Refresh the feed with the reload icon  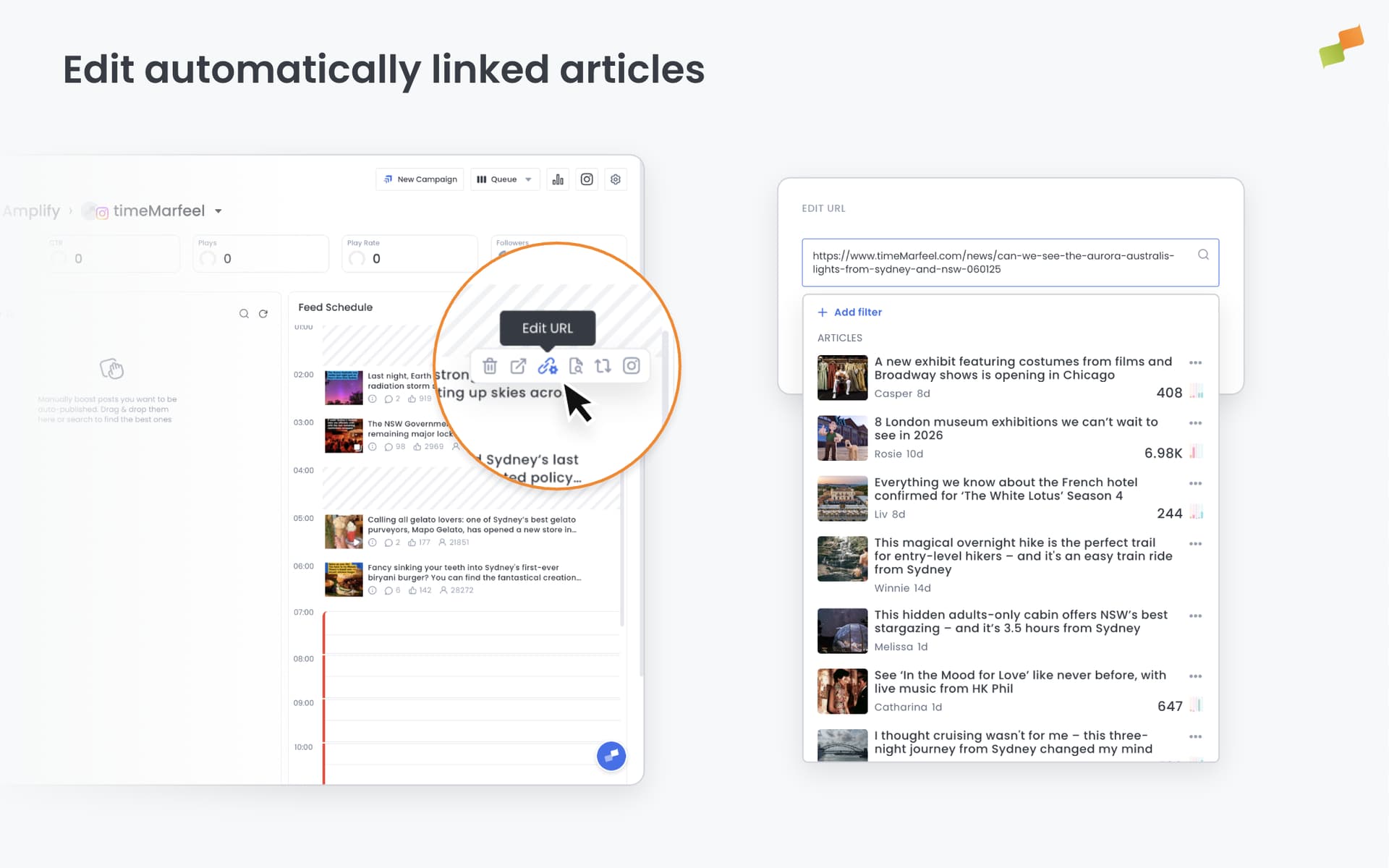coord(263,313)
